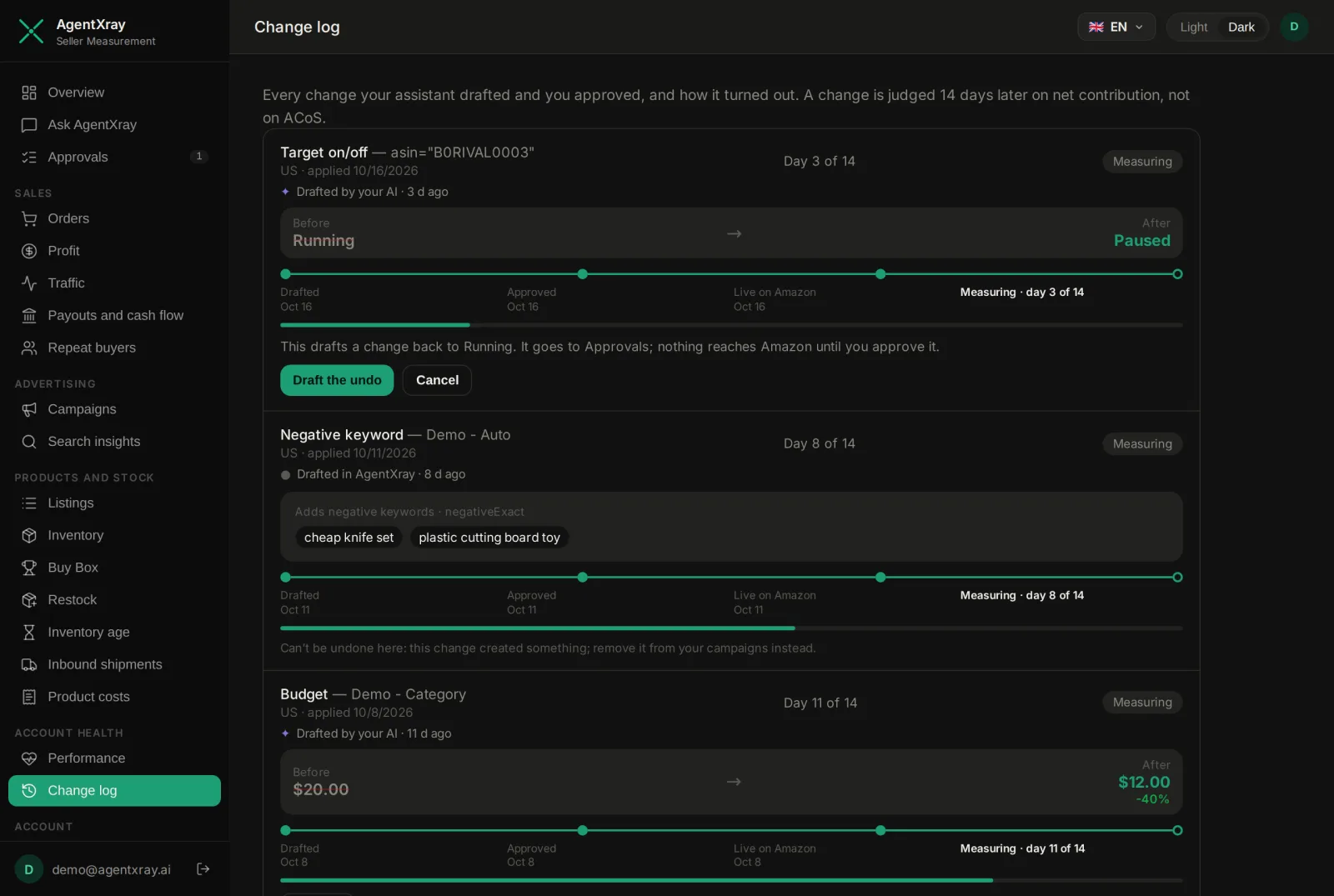Switch theme to Light
Image resolution: width=1334 pixels, height=896 pixels.
coord(1193,28)
